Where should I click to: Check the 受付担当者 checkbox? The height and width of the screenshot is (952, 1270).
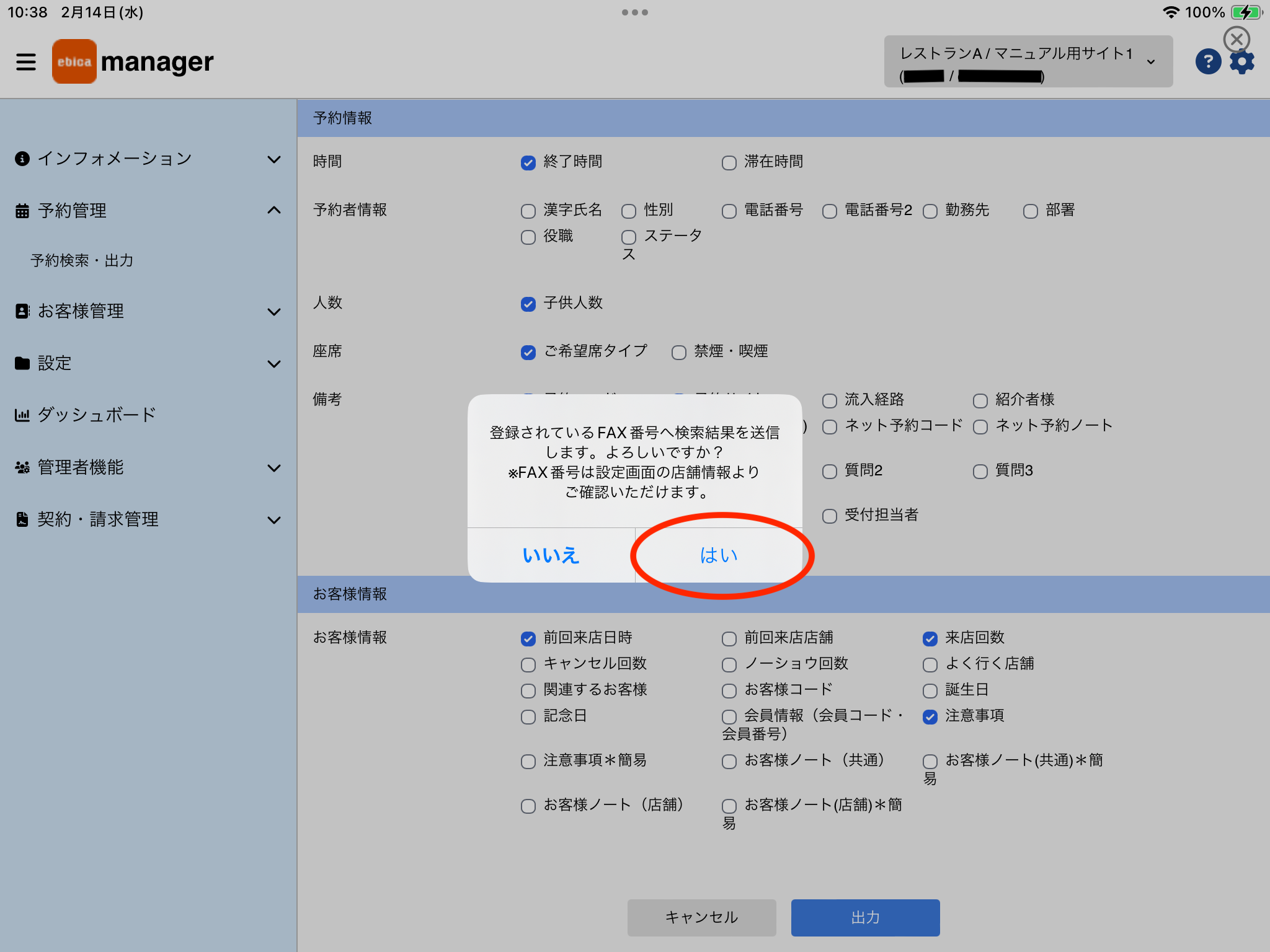(830, 516)
